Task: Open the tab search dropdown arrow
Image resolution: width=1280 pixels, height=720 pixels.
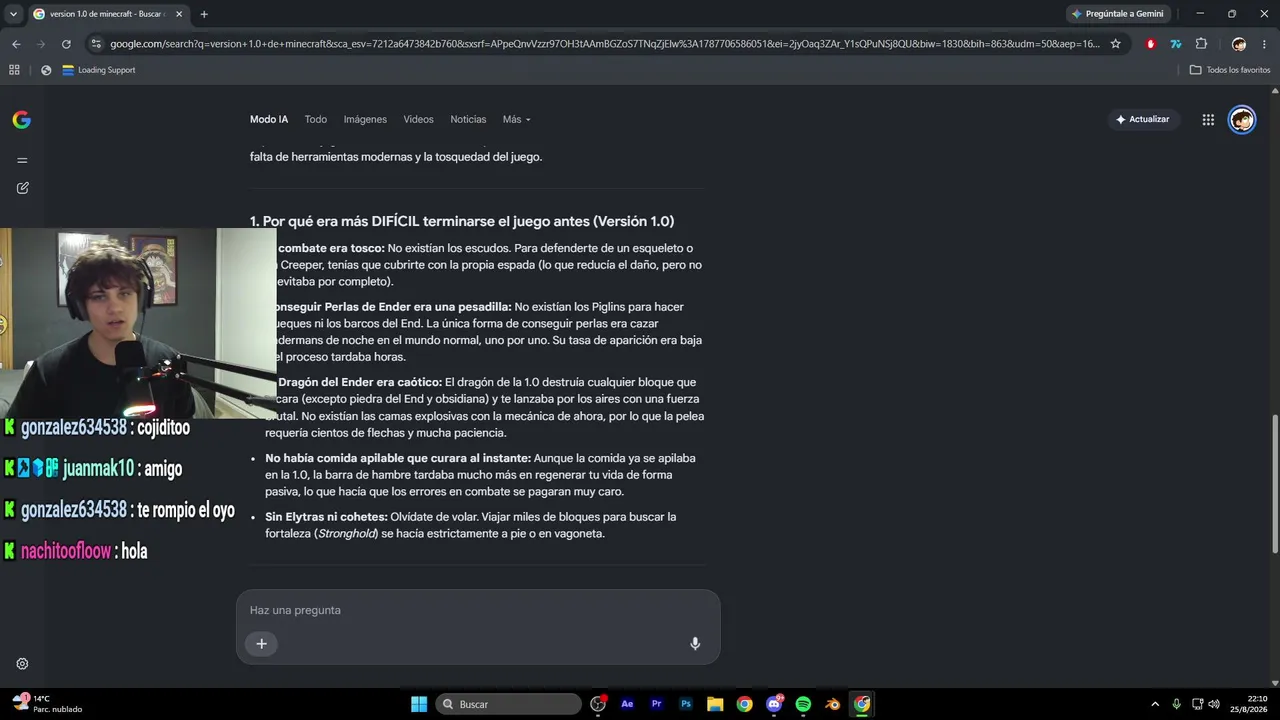Action: pyautogui.click(x=13, y=14)
